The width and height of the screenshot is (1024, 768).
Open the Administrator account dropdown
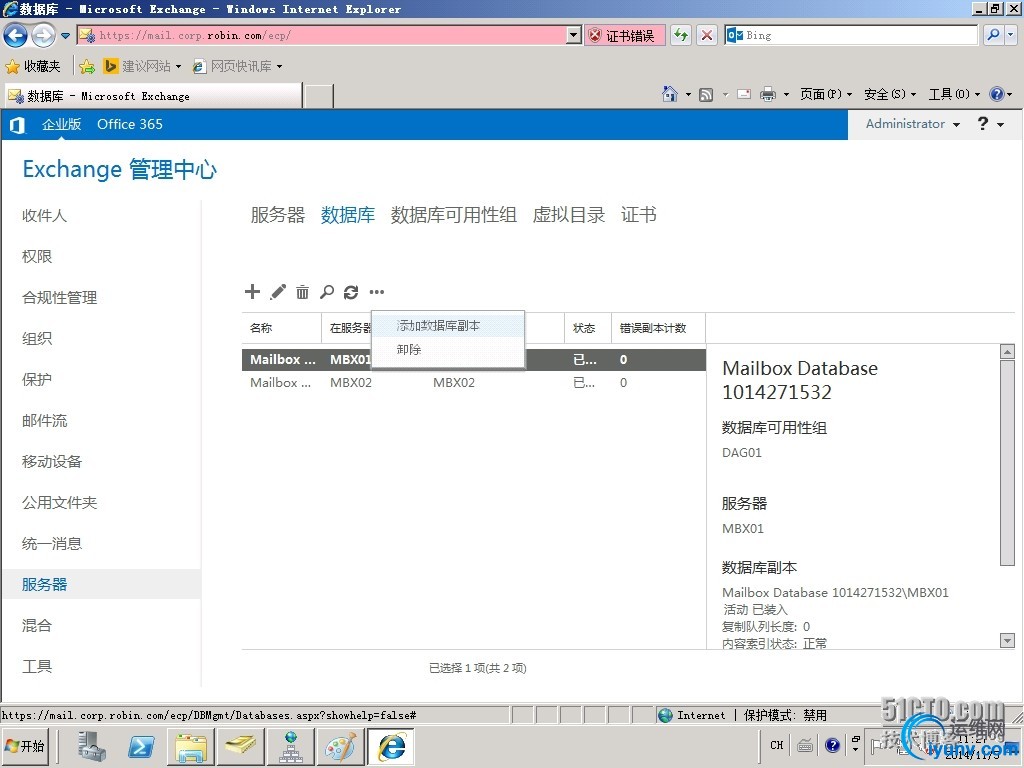pyautogui.click(x=912, y=124)
